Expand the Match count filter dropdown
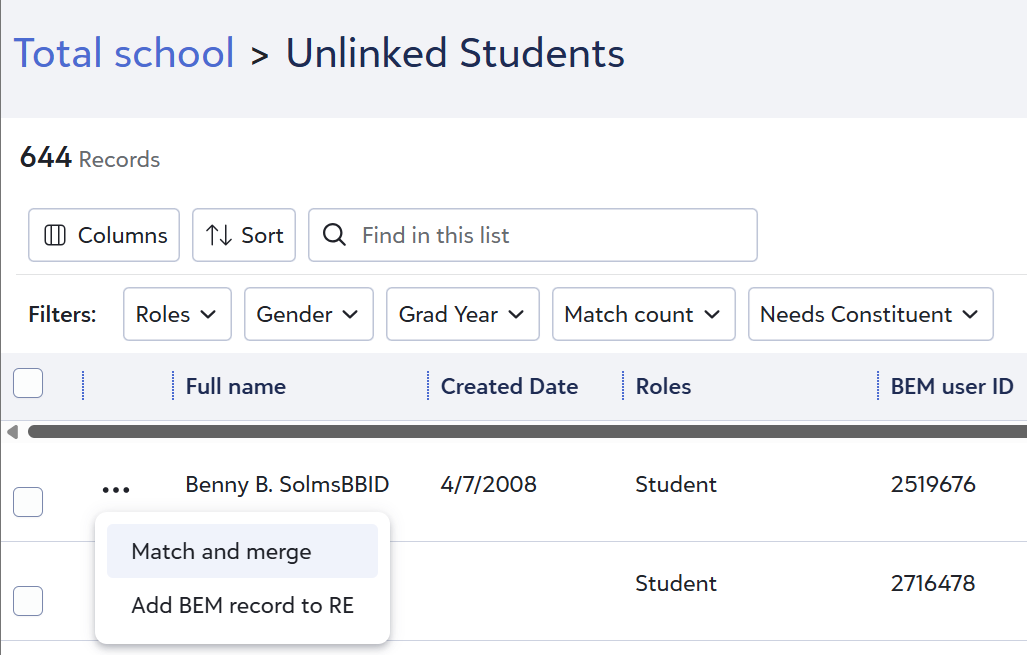The width and height of the screenshot is (1027, 655). (x=643, y=314)
